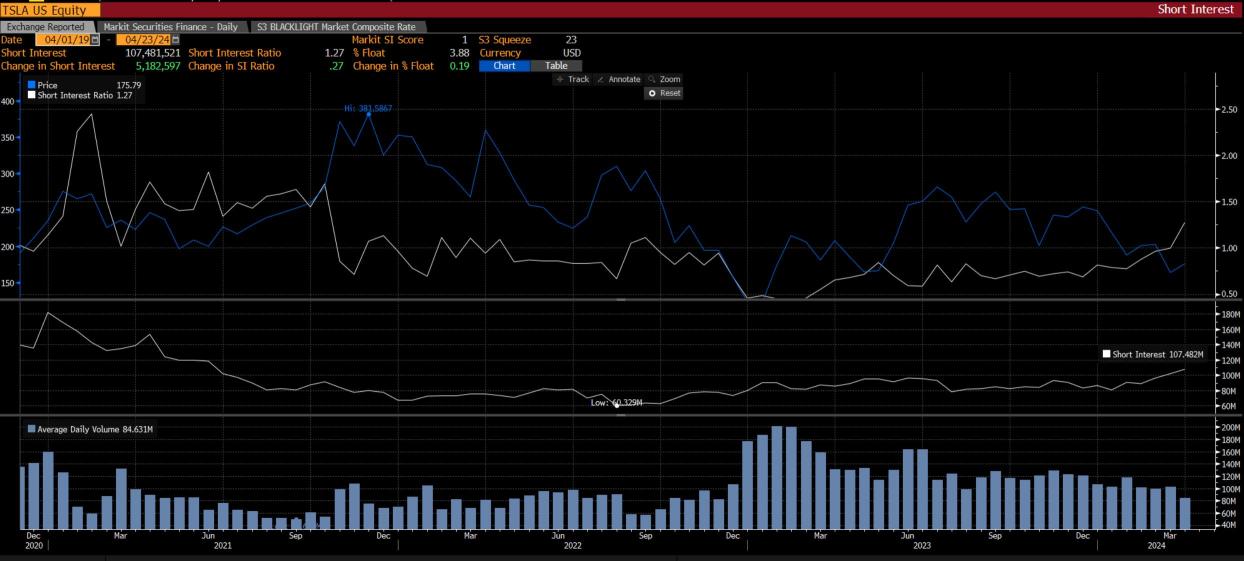Select the Zoom magnifier tool
The image size is (1244, 561).
[x=664, y=79]
